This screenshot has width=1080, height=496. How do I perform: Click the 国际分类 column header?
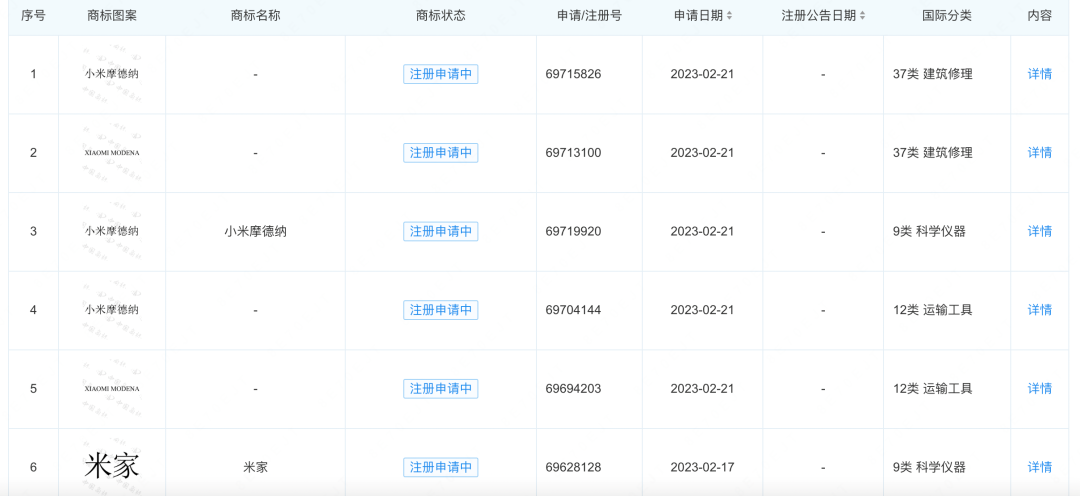click(946, 16)
